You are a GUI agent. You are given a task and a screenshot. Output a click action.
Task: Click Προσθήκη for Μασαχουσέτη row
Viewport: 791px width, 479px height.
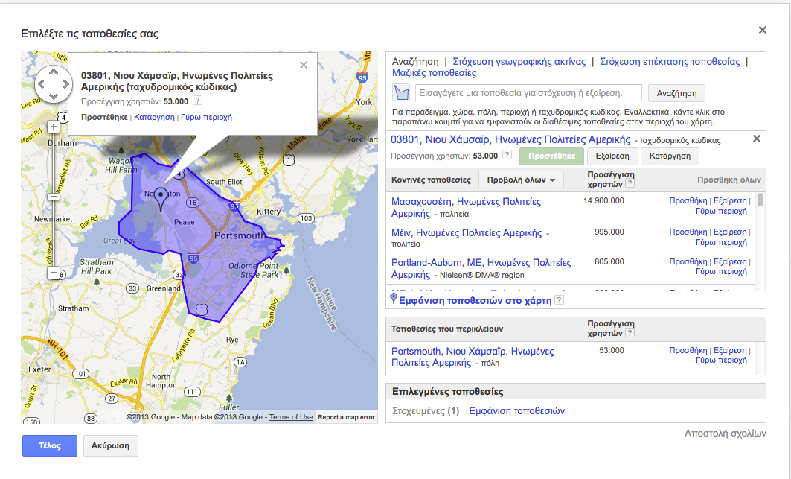click(688, 201)
